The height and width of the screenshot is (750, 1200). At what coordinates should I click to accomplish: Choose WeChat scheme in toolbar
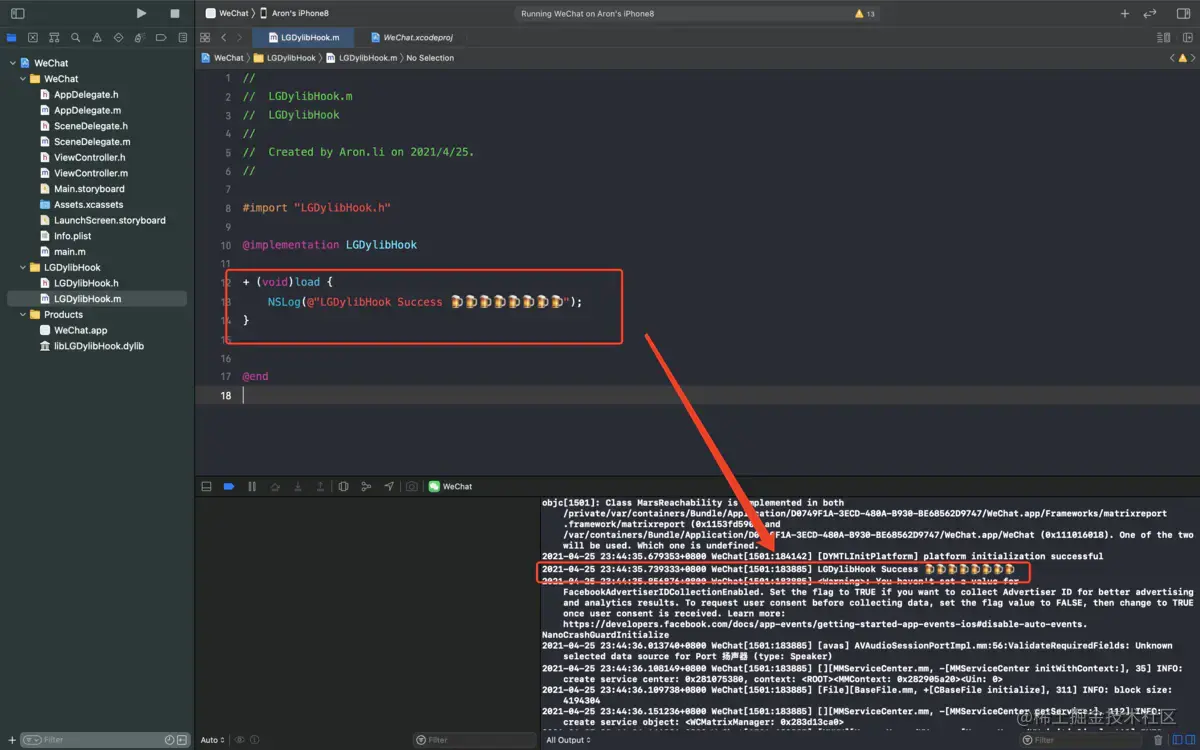pyautogui.click(x=227, y=13)
